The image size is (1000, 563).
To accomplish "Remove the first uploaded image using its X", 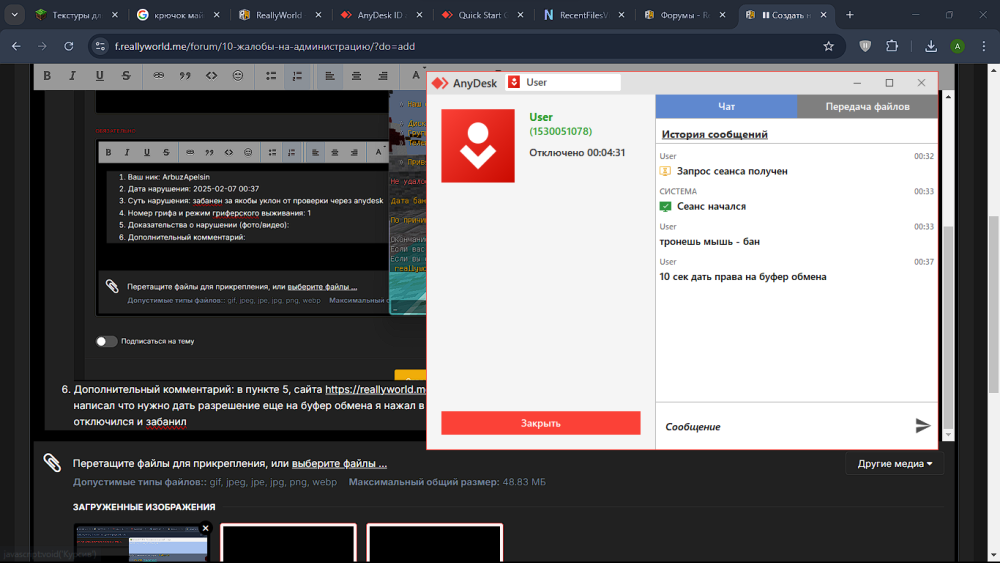I will [205, 528].
